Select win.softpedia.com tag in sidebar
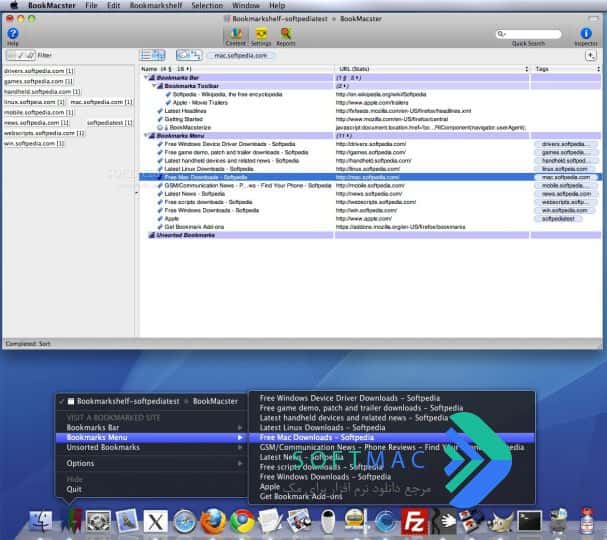 click(34, 144)
